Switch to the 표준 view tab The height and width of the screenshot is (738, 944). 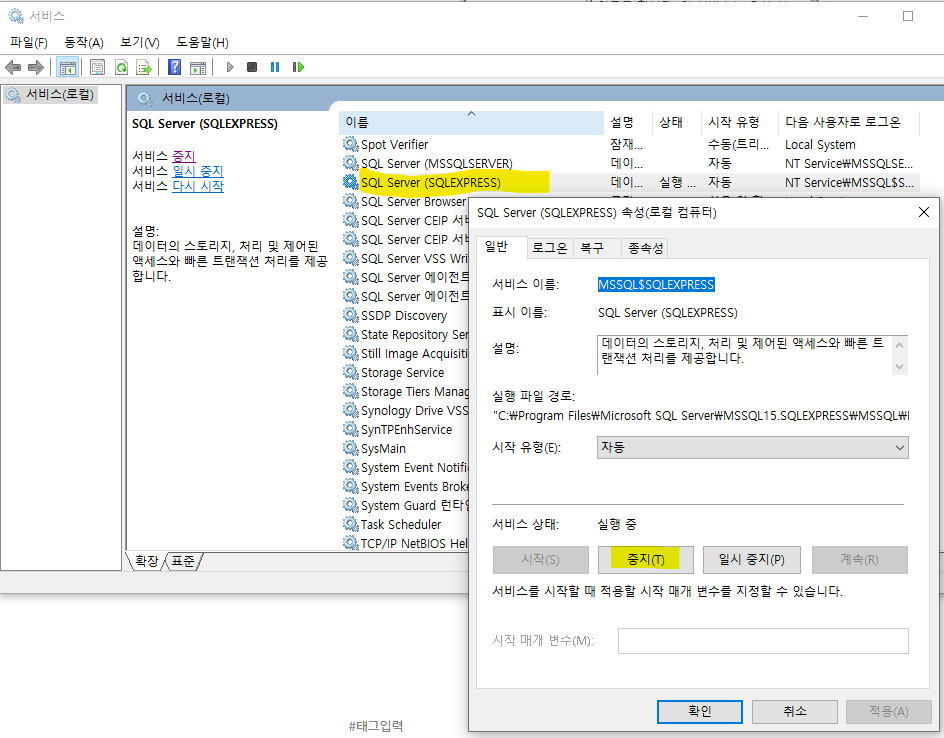click(183, 561)
